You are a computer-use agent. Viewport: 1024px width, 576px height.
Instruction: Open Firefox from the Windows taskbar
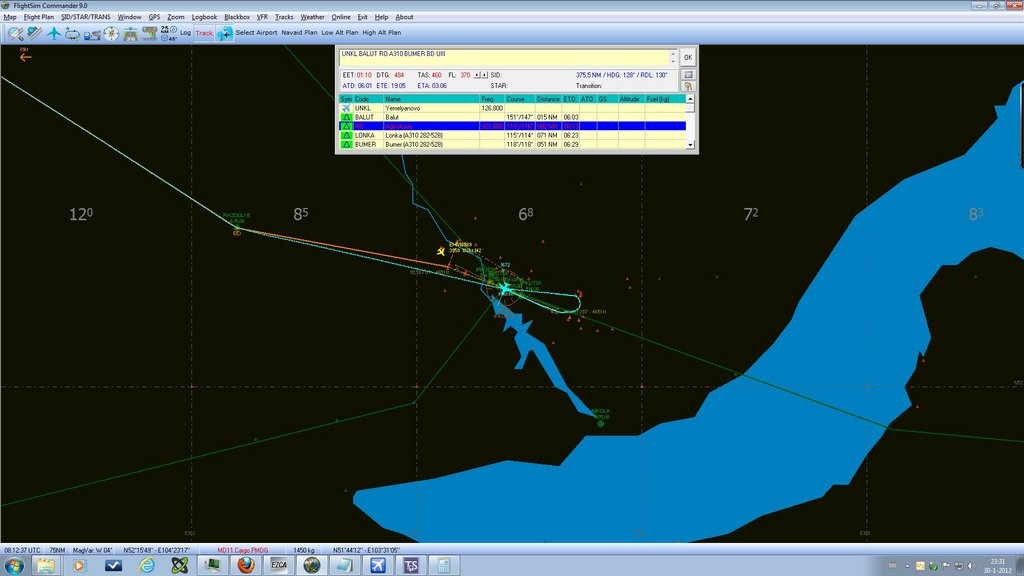coord(246,566)
